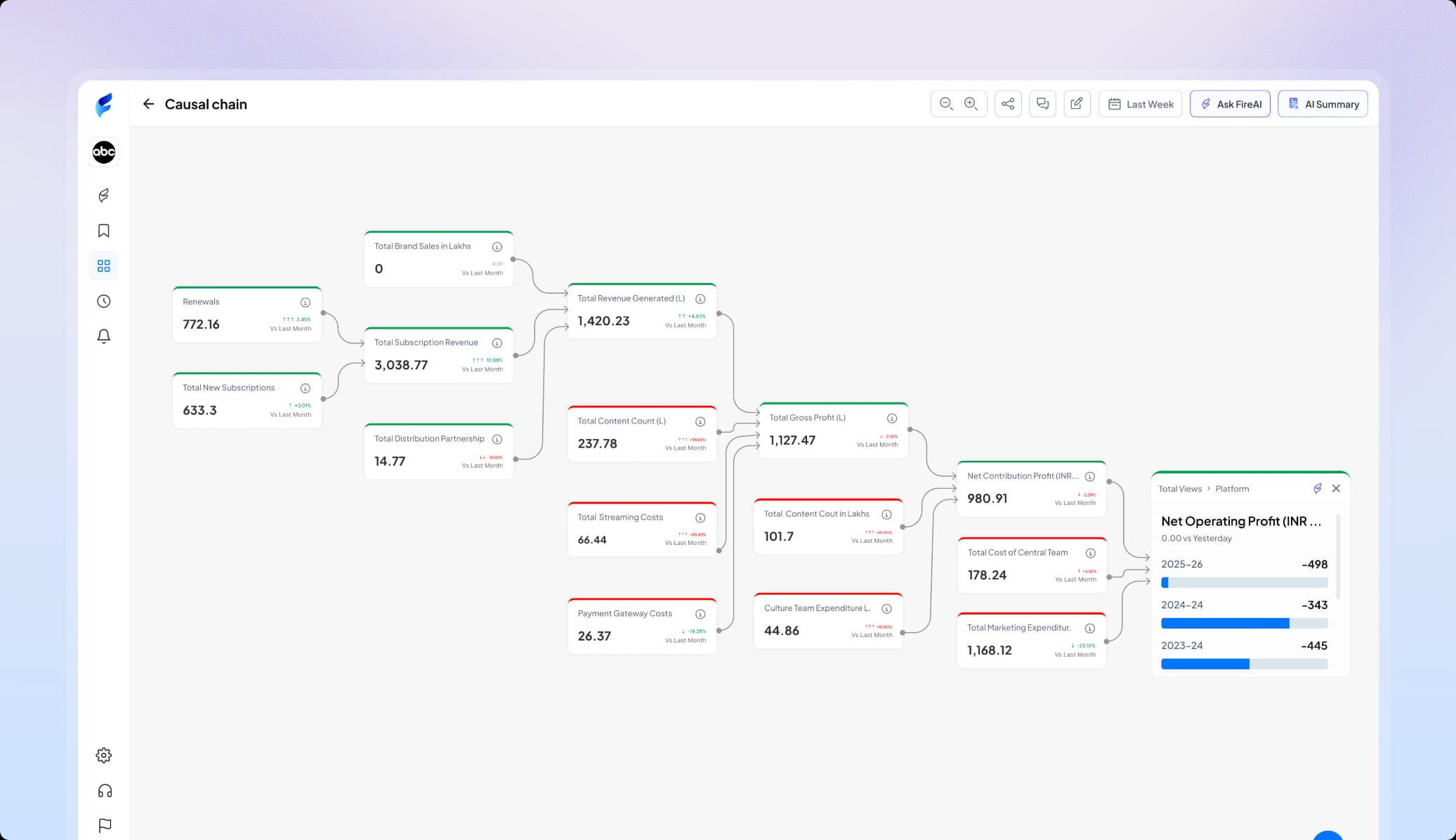Click info icon on Renewals card
This screenshot has width=1456, height=840.
pos(306,302)
